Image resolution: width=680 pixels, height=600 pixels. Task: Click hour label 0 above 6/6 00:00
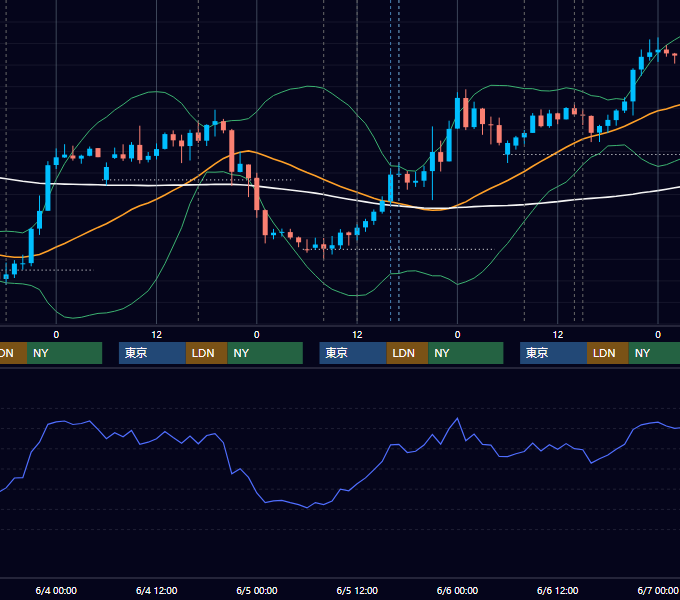[457, 335]
